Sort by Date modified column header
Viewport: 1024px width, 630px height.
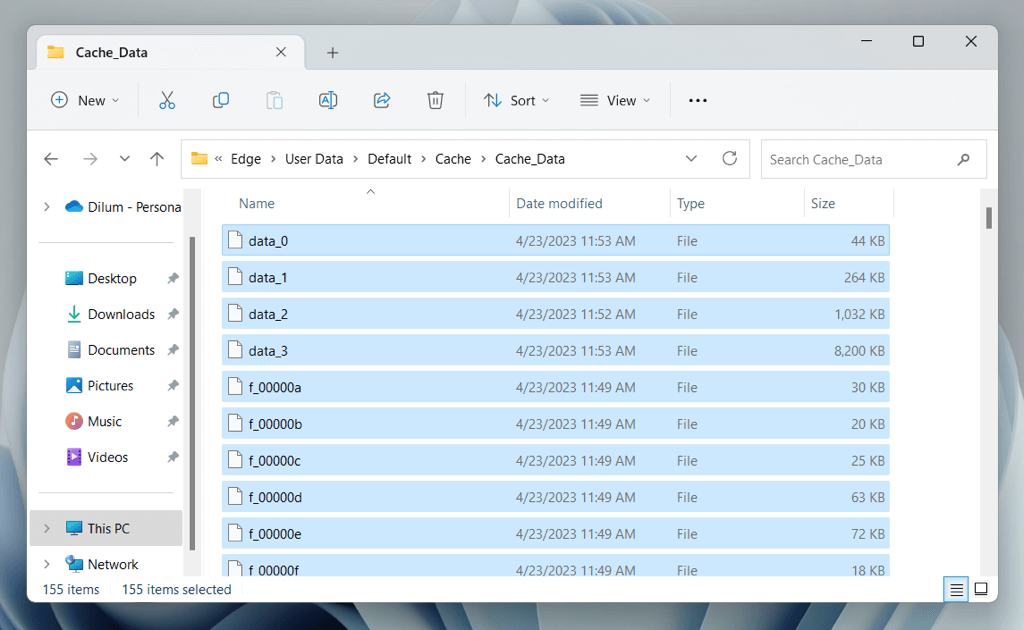pos(559,203)
